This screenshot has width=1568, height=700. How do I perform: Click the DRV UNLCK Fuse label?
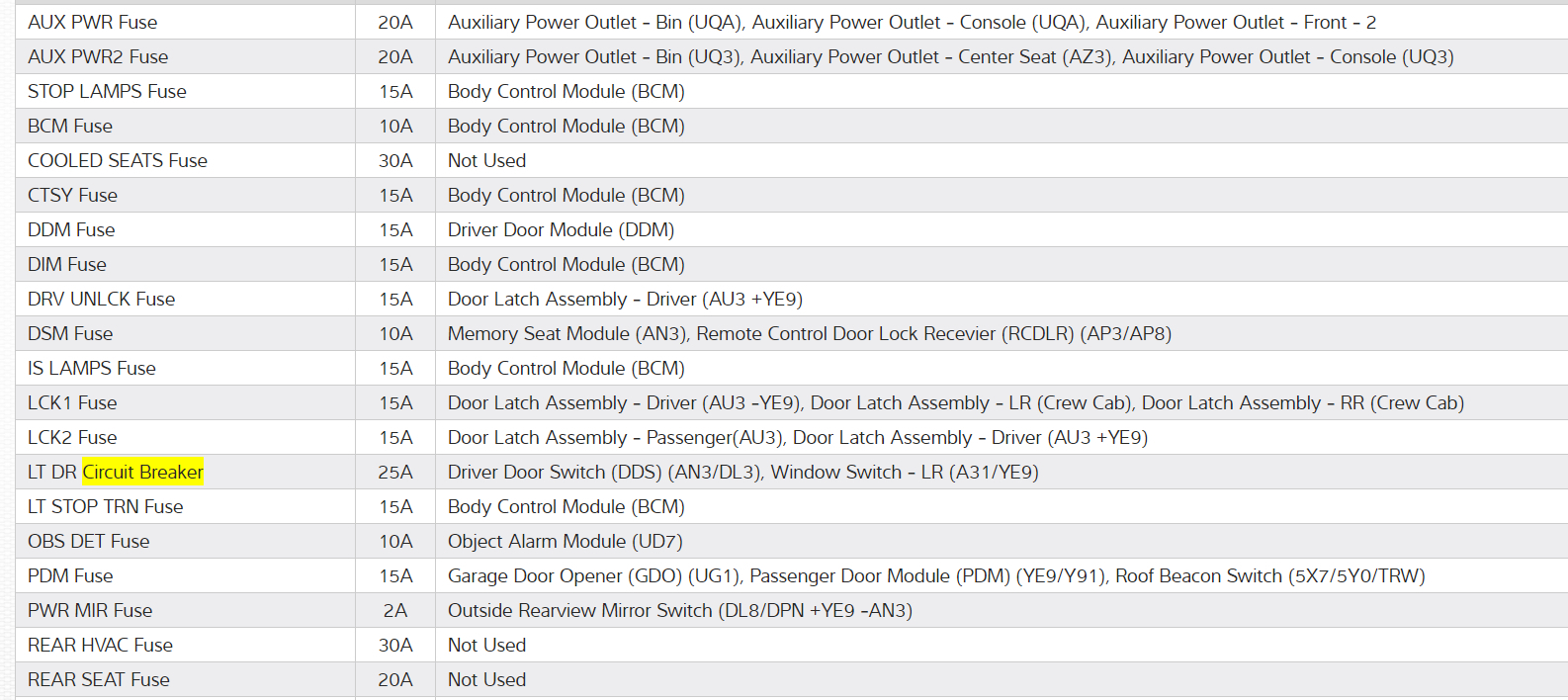click(x=101, y=299)
